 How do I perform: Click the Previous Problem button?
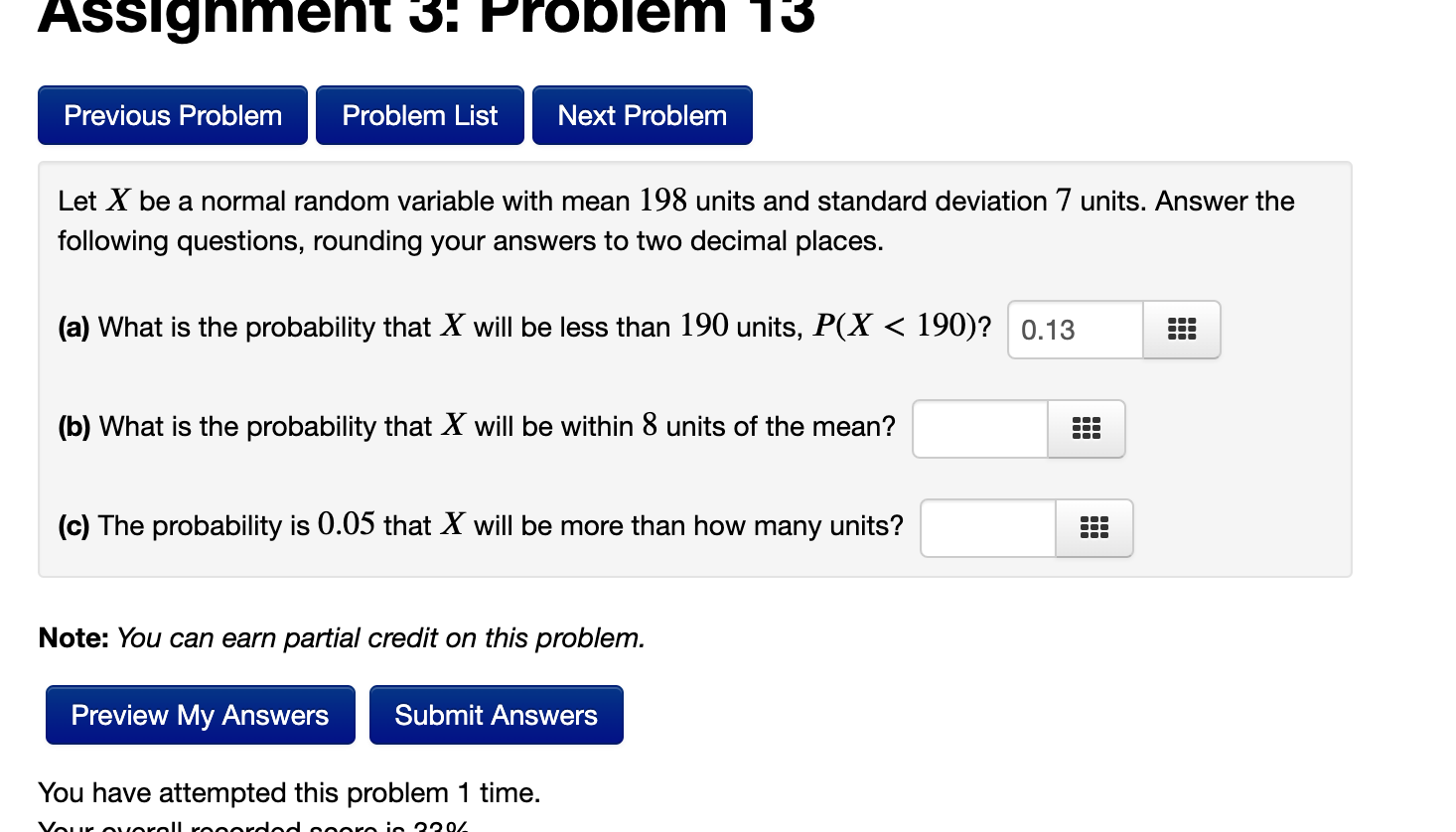click(x=172, y=115)
